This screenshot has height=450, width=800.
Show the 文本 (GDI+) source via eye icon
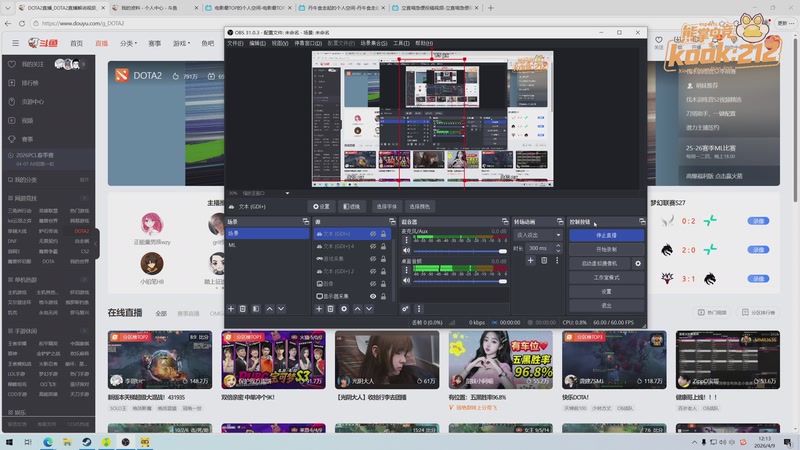click(373, 234)
